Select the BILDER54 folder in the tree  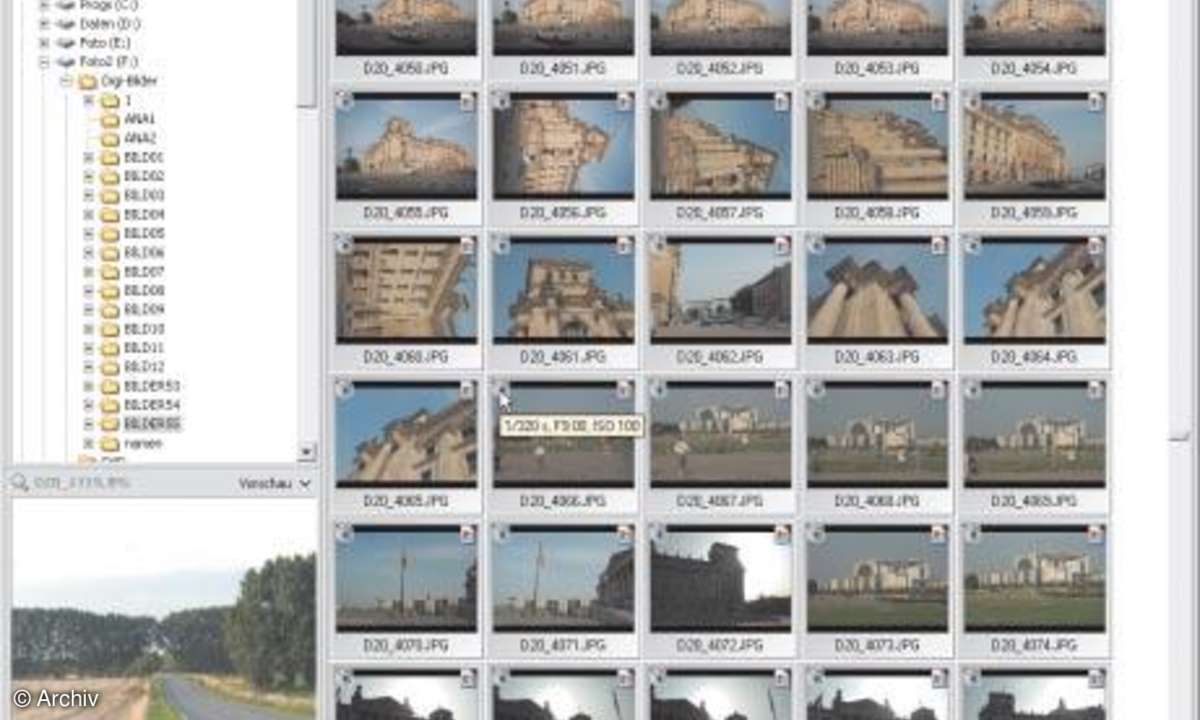(x=152, y=405)
